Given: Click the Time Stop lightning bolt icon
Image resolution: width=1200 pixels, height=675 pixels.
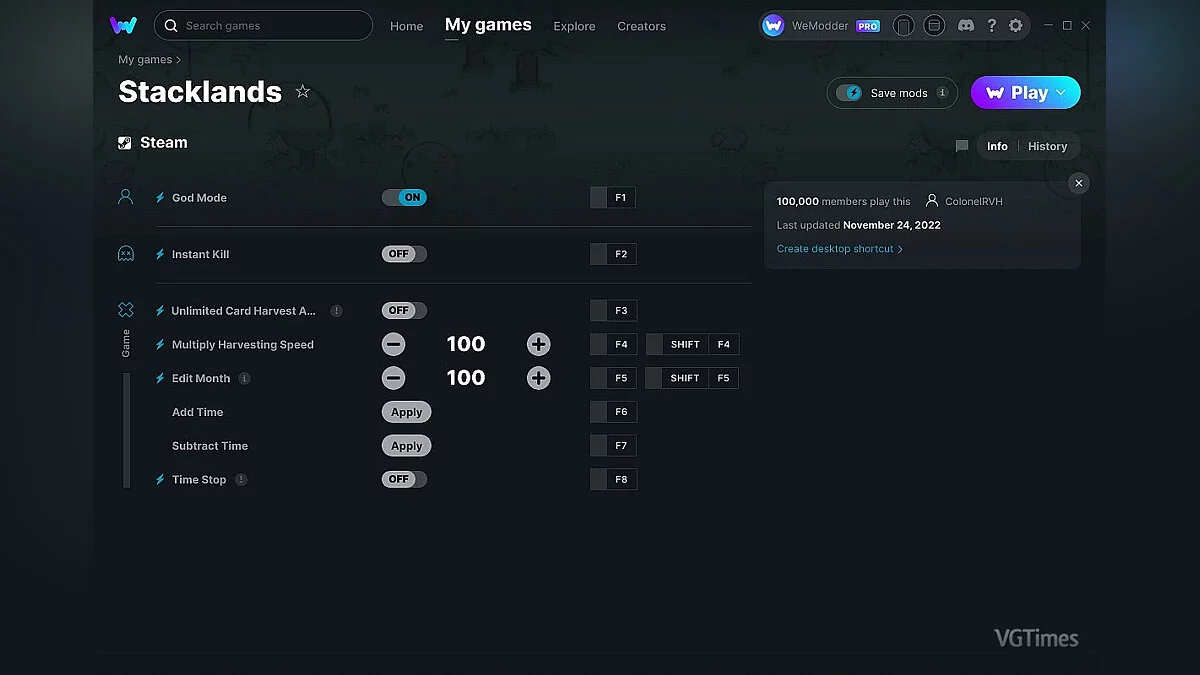Looking at the screenshot, I should click(160, 480).
